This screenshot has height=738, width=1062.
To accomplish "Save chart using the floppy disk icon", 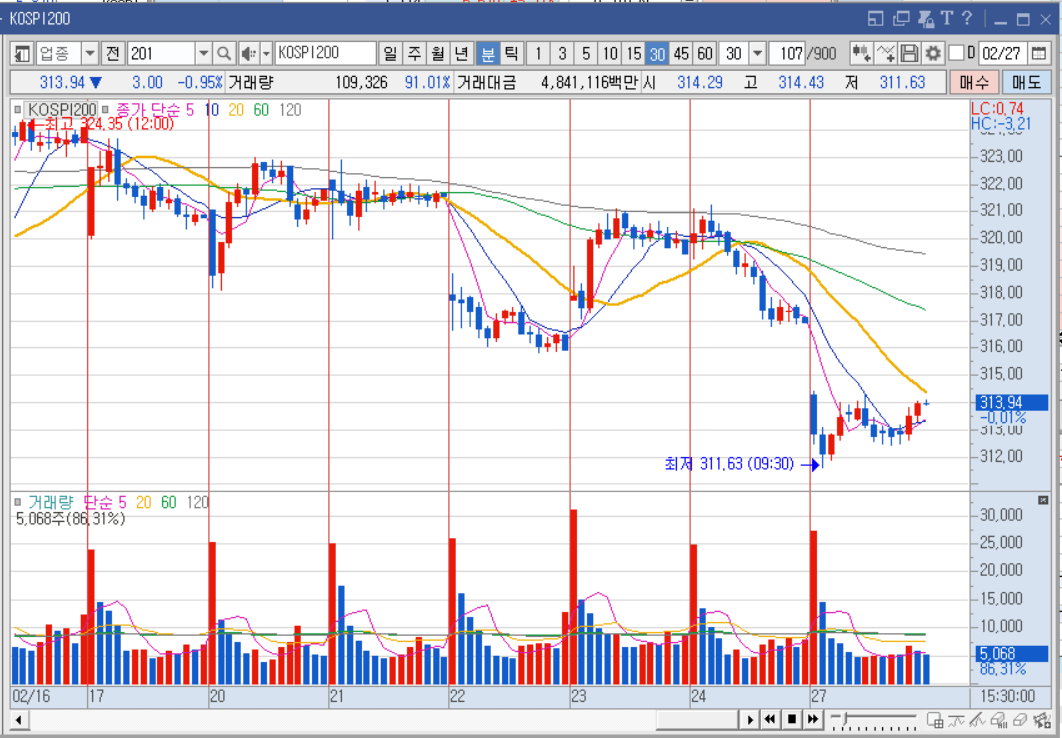I will coord(909,53).
